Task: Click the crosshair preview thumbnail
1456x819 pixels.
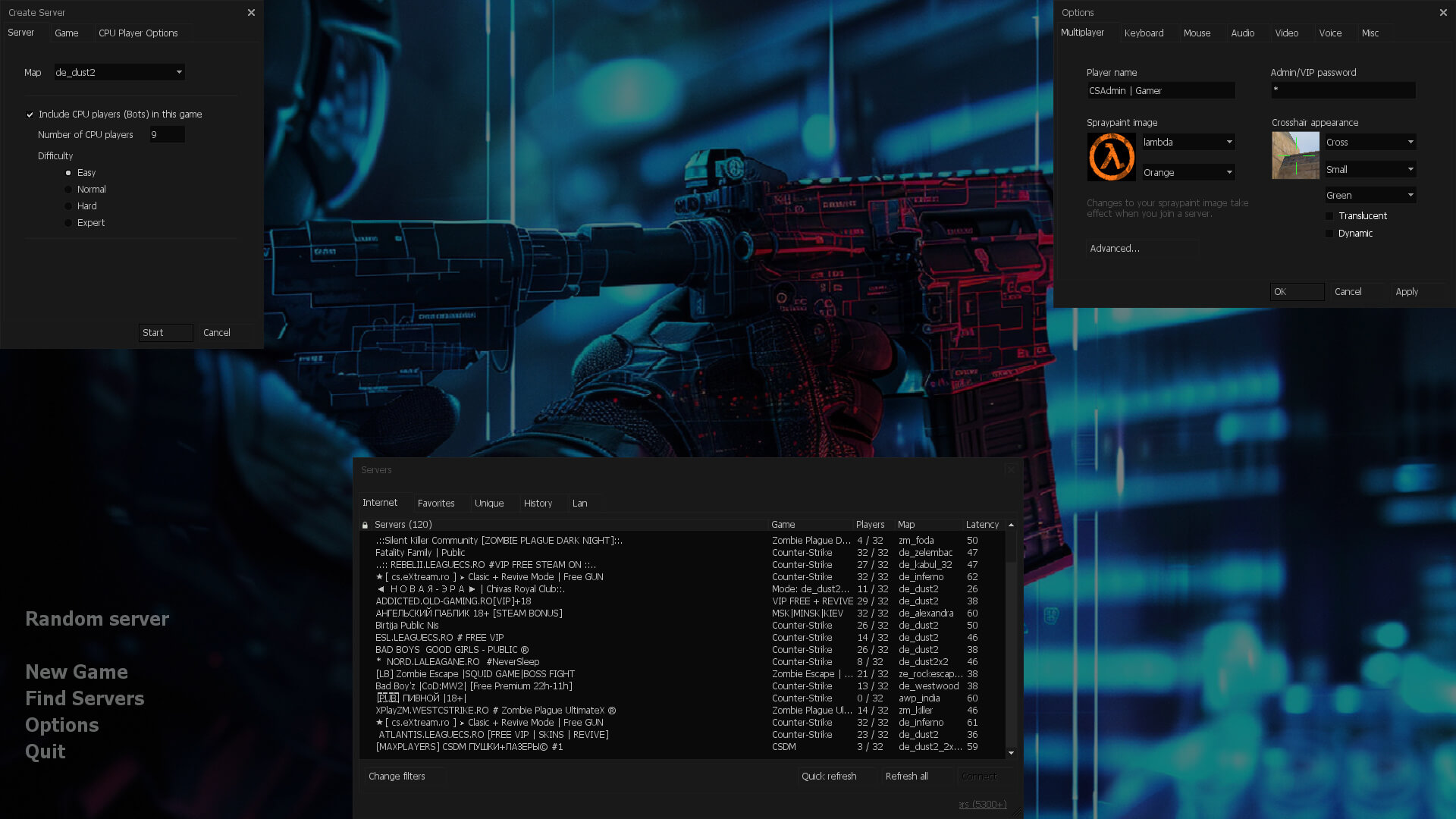Action: (1295, 155)
